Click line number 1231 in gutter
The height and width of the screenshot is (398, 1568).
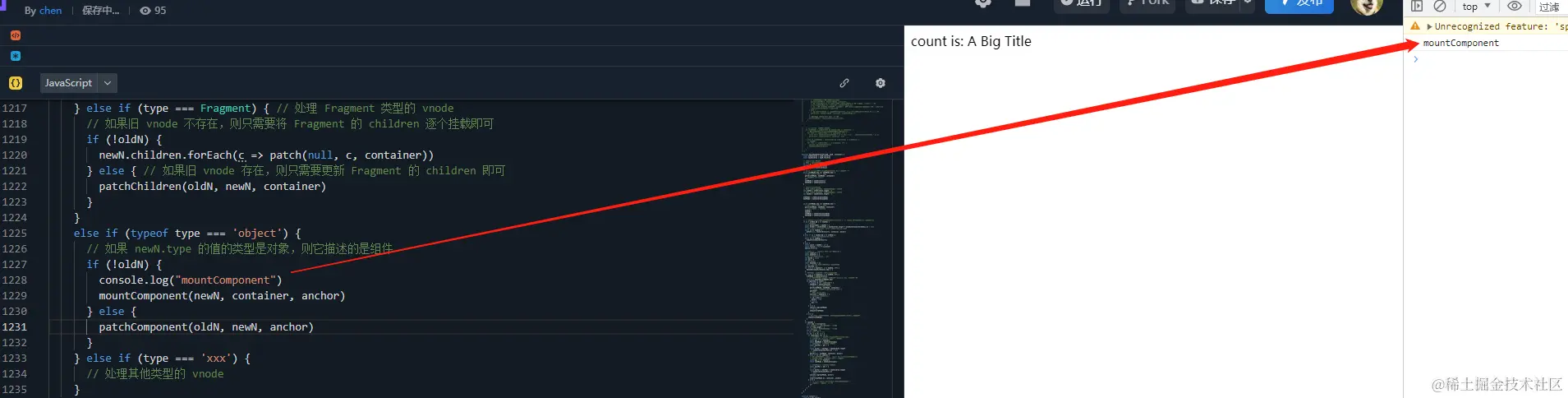[15, 327]
